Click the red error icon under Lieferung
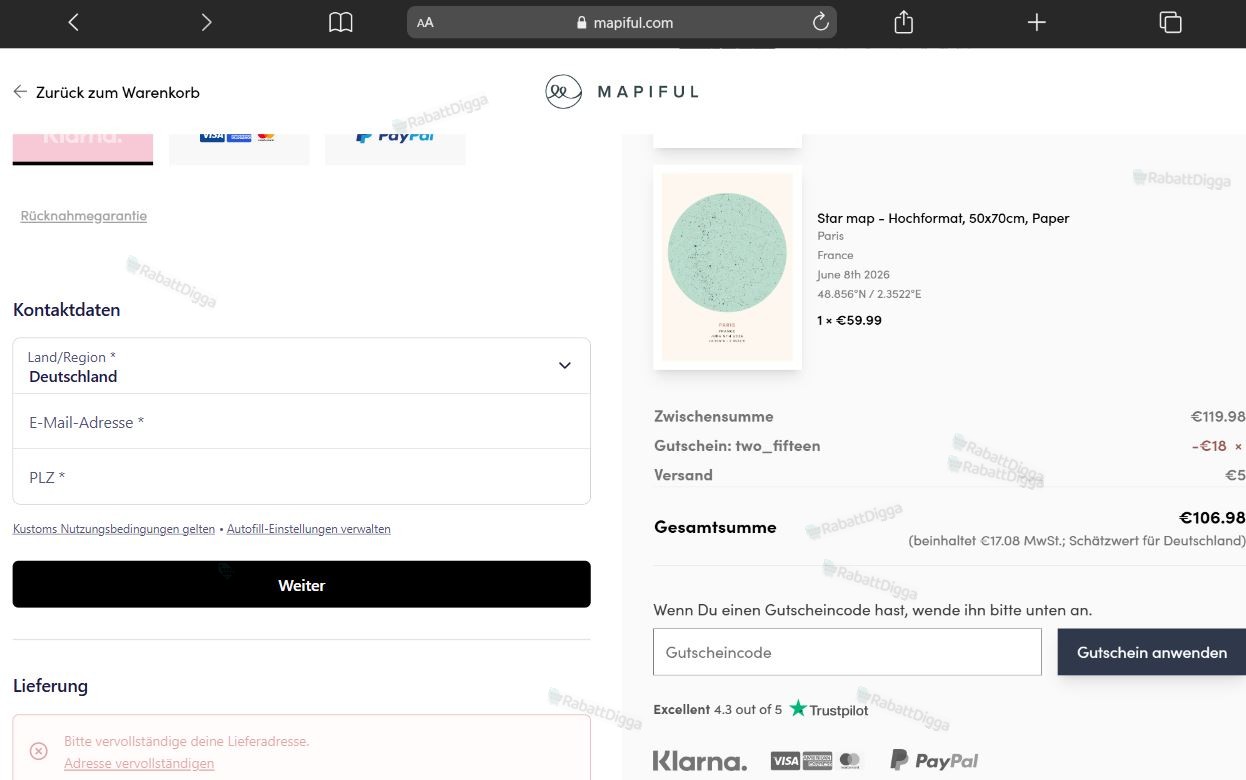Image resolution: width=1246 pixels, height=780 pixels. tap(38, 751)
